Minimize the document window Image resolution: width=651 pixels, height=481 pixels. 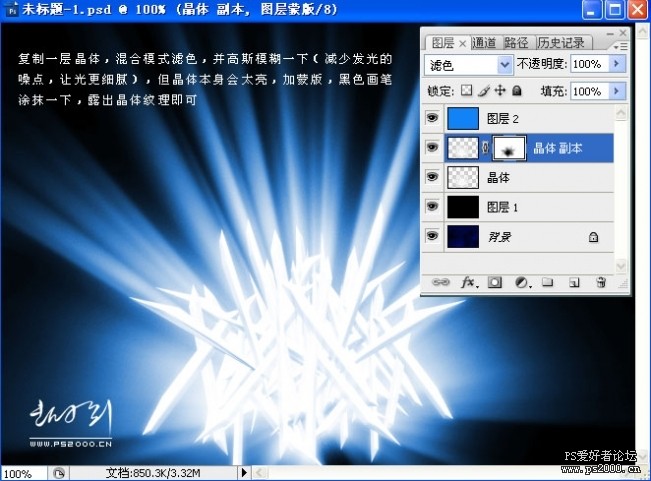tap(592, 10)
